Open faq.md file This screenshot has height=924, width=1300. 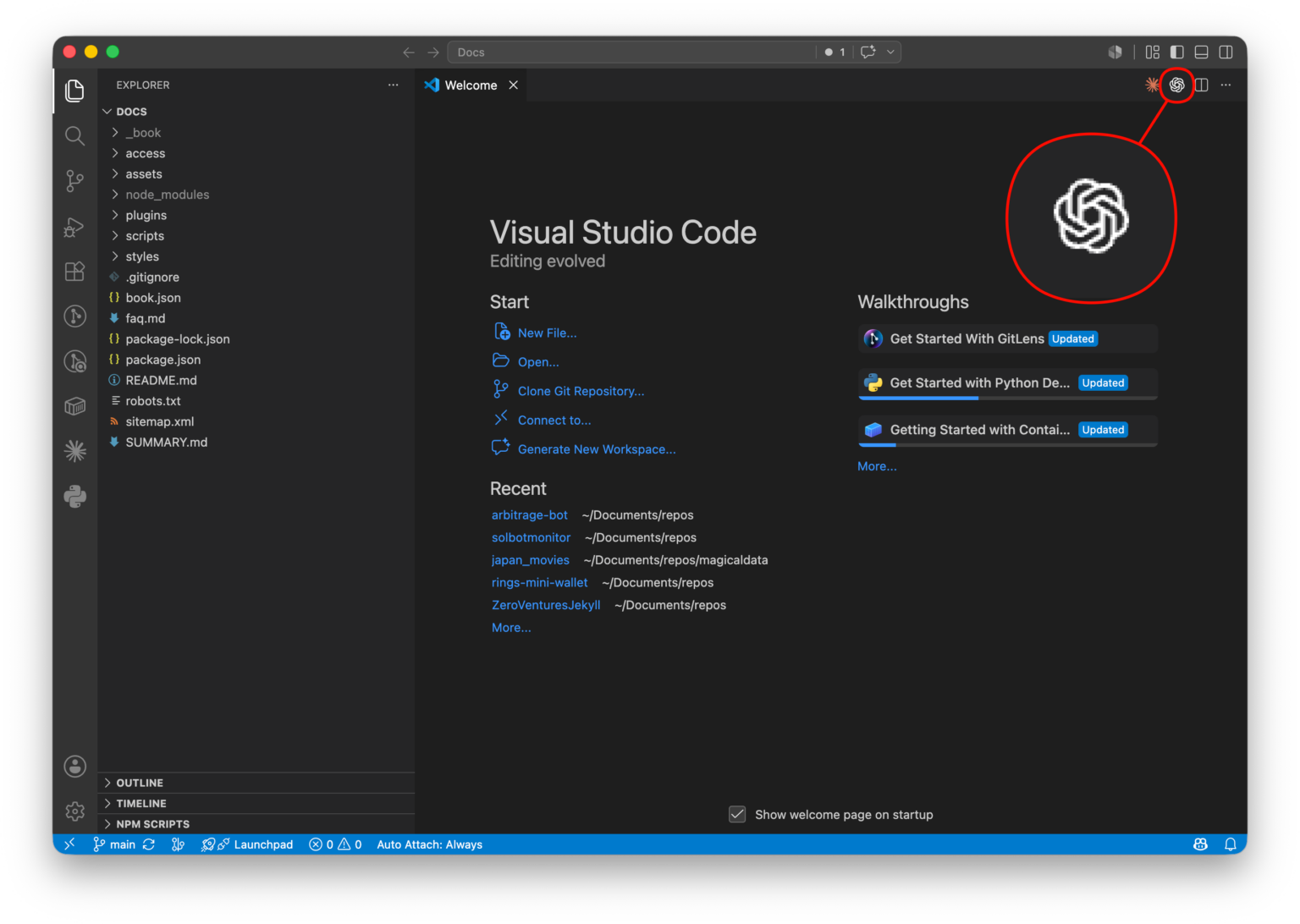click(x=256, y=318)
